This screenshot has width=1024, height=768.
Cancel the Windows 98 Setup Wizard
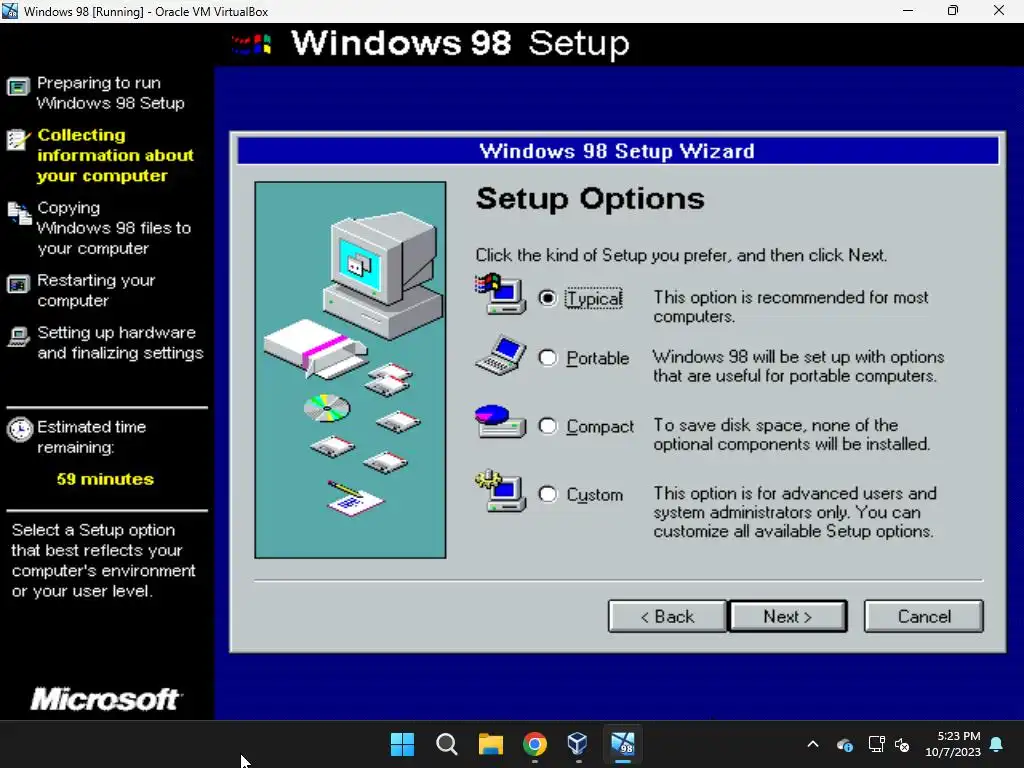coord(923,616)
